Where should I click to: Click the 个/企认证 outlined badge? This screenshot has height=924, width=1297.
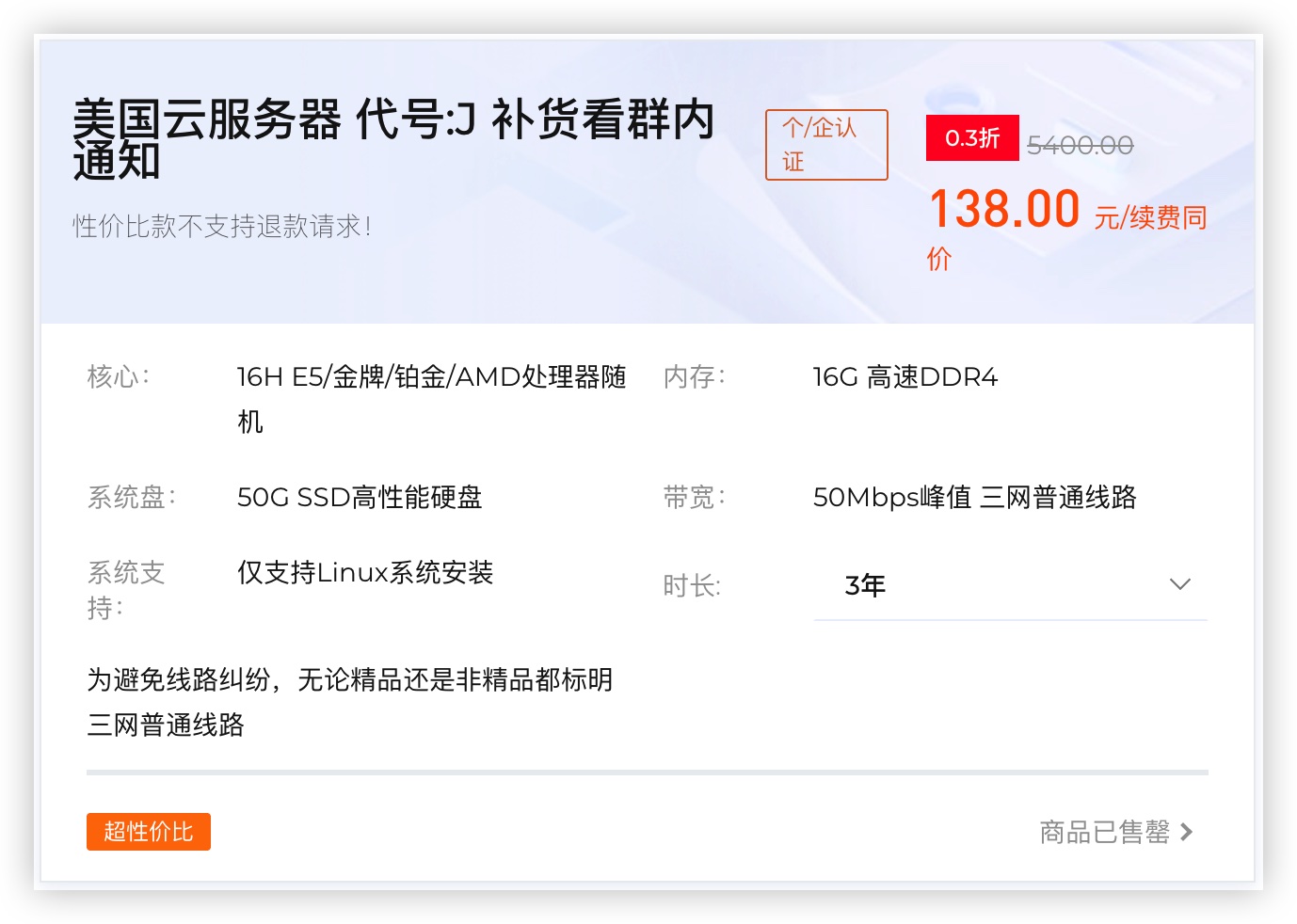tap(825, 145)
